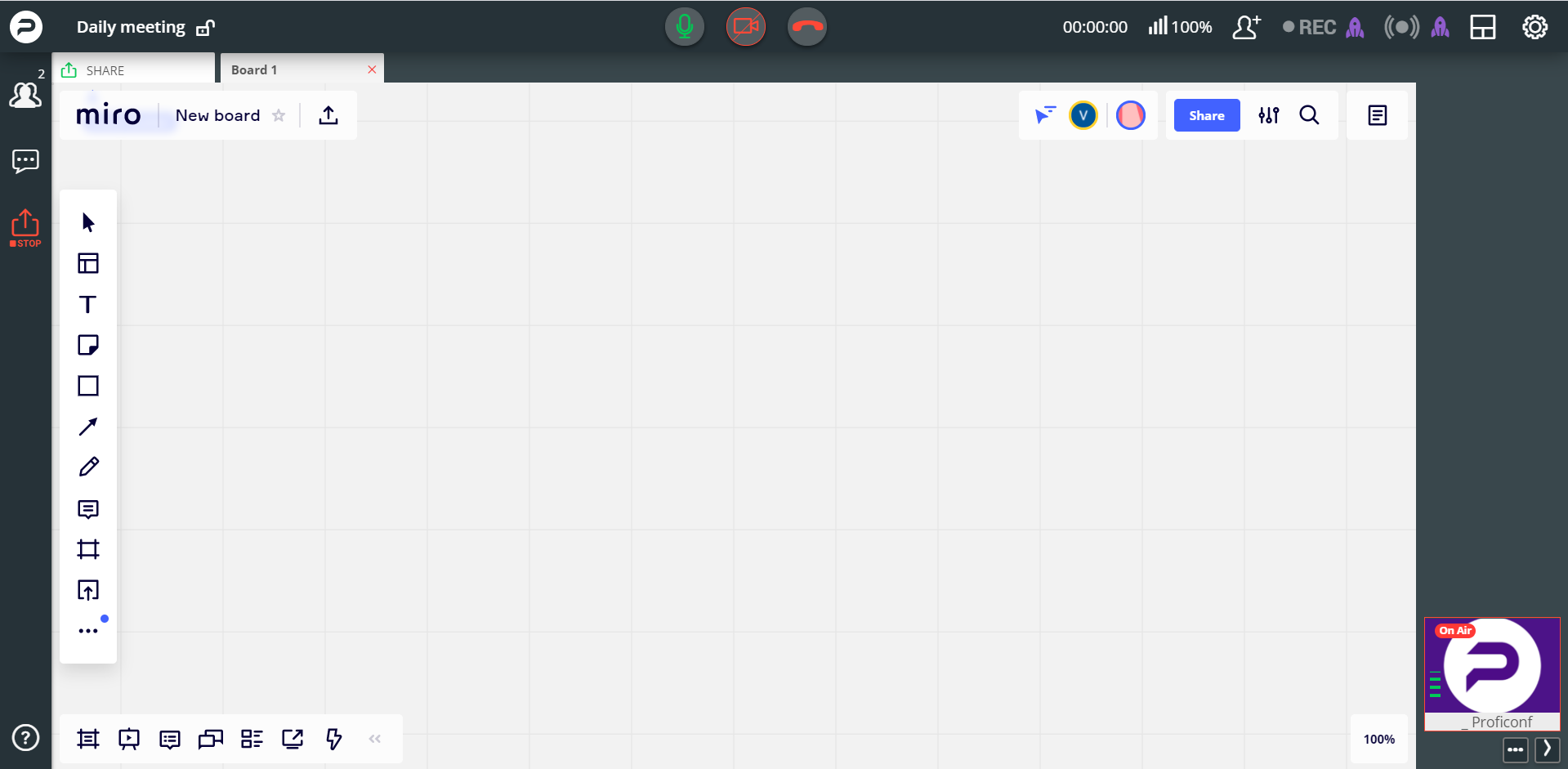Click the Proficonf video thumbnail
Screen dimensions: 1568x769
point(1492,674)
